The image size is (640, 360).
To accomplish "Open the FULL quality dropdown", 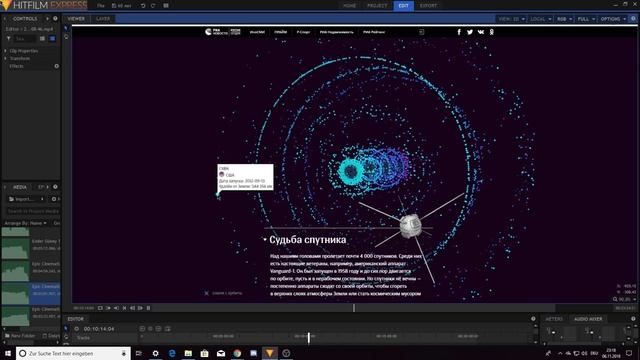I will click(x=586, y=19).
